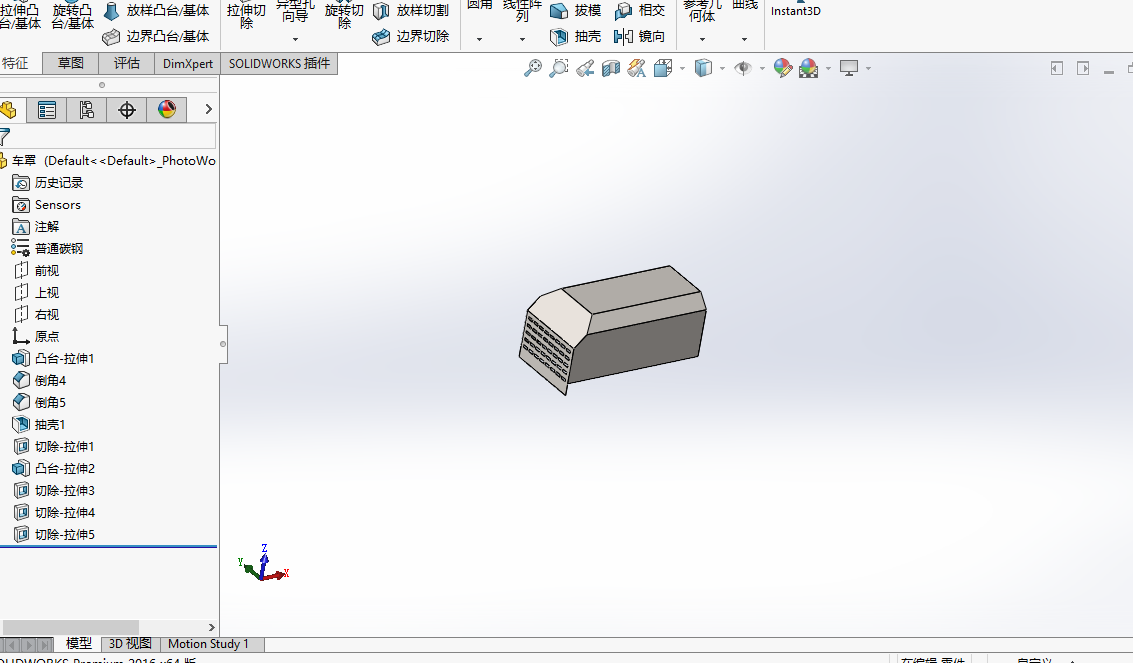Expand dropdown under Curves (曲线)
Screen dimensions: 1133x663
click(x=744, y=39)
